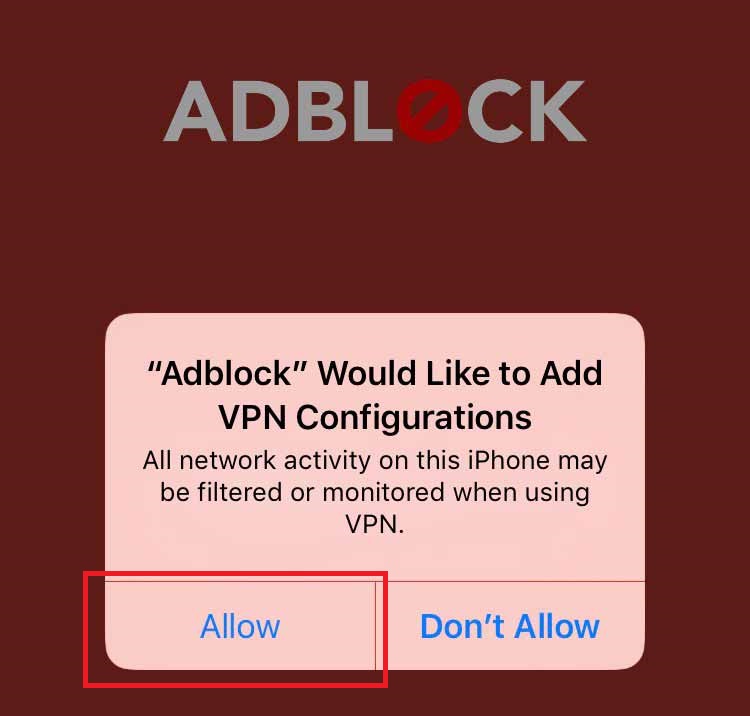The image size is (750, 716).
Task: Click the final "VPN." line of message
Action: 375,525
